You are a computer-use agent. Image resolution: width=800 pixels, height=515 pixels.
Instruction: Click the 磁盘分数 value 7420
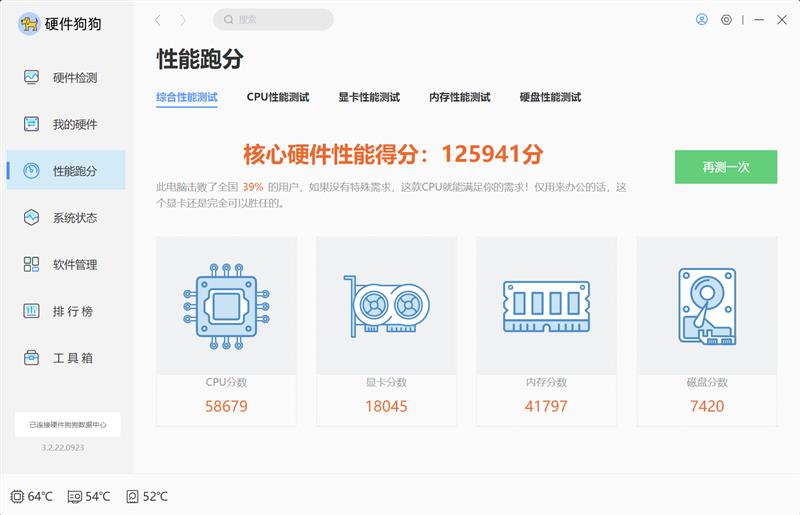pyautogui.click(x=707, y=406)
